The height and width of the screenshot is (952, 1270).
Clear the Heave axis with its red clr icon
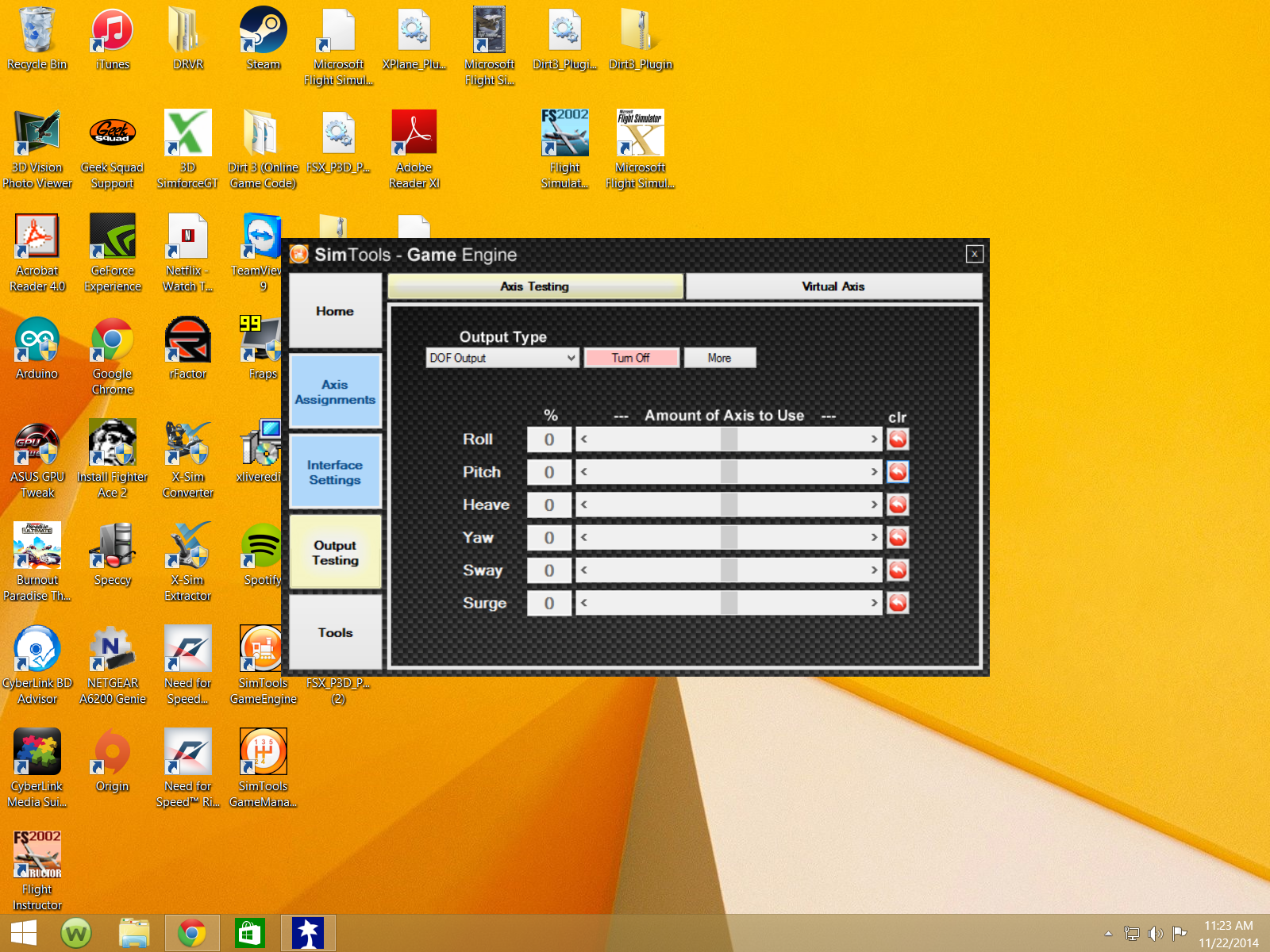[898, 505]
